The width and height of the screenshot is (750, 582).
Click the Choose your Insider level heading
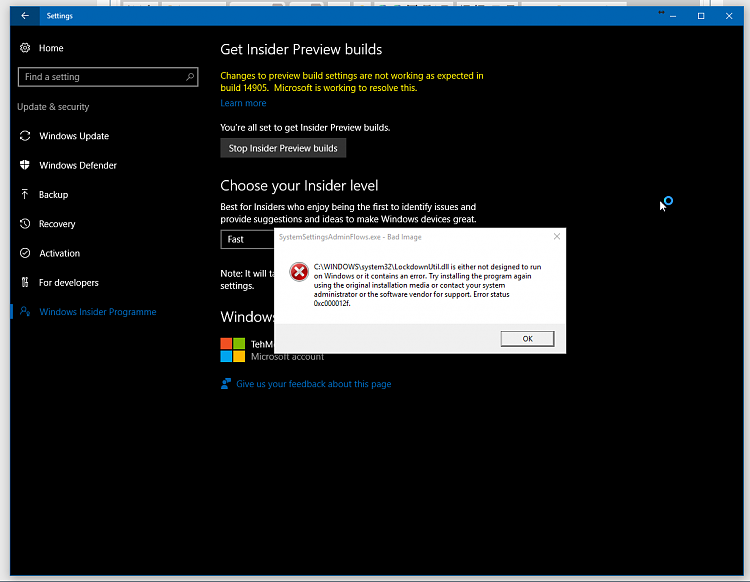[x=299, y=186]
